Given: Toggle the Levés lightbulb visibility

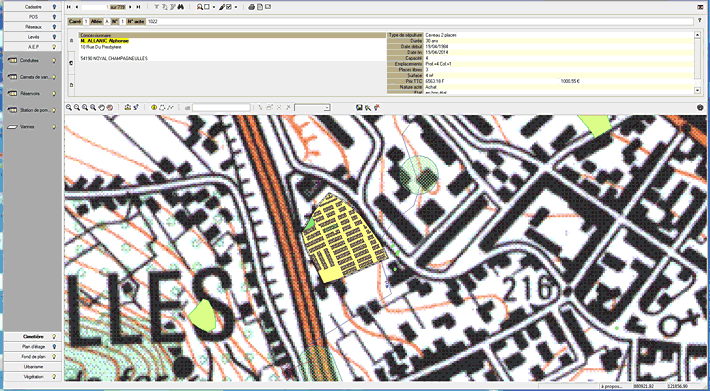Looking at the screenshot, I should click(54, 37).
